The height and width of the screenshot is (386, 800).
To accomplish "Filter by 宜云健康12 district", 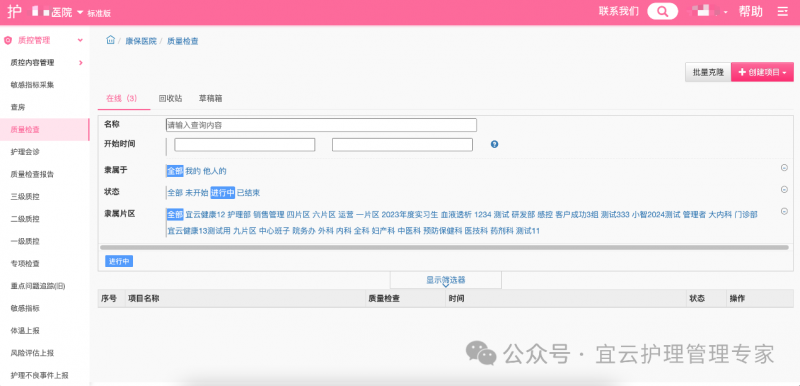I will (205, 215).
